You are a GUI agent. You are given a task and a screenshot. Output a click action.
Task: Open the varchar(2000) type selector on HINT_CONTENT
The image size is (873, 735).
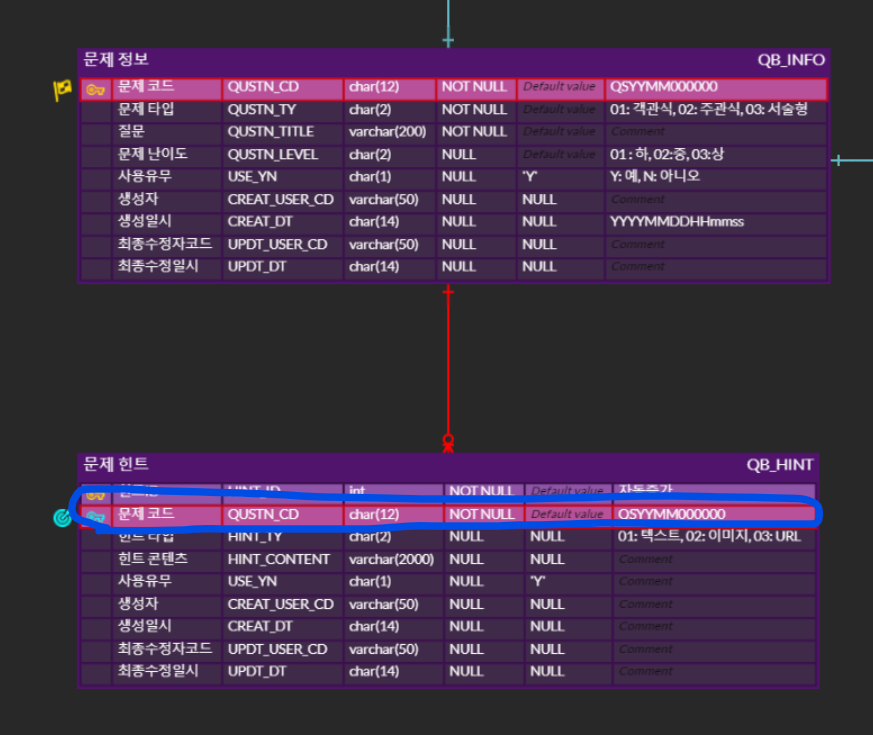(x=388, y=559)
